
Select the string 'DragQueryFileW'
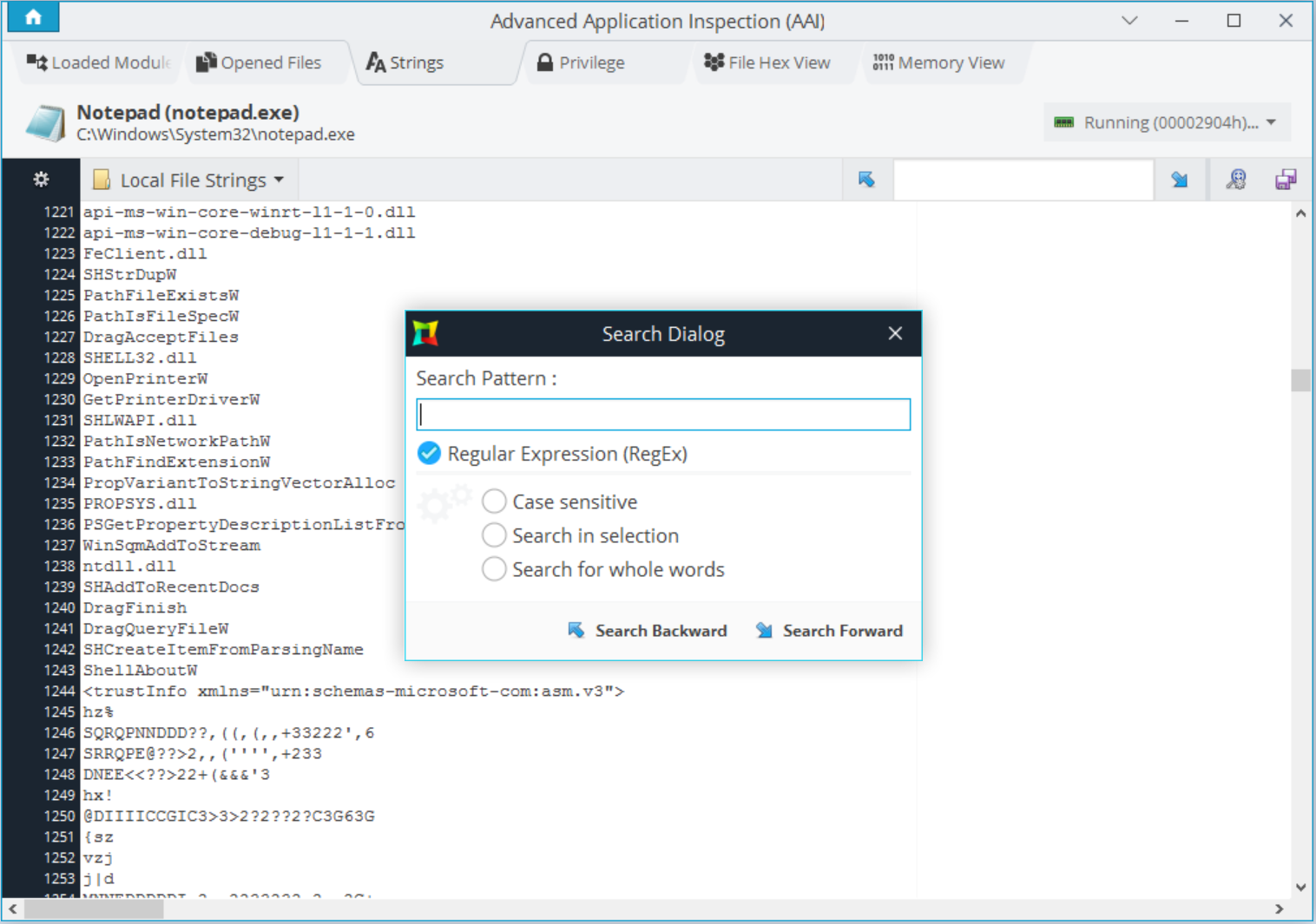155,628
